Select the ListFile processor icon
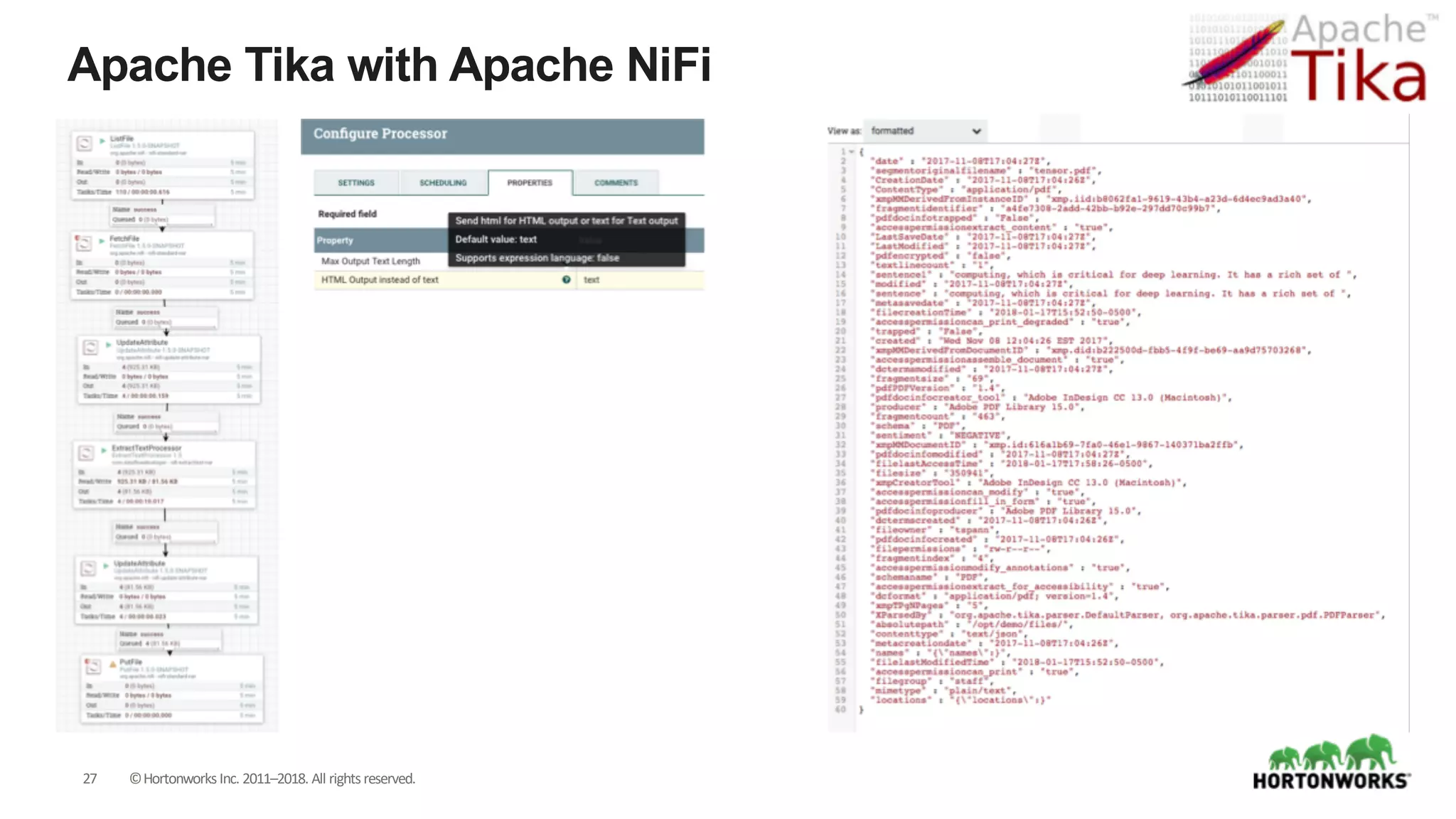 pos(85,144)
